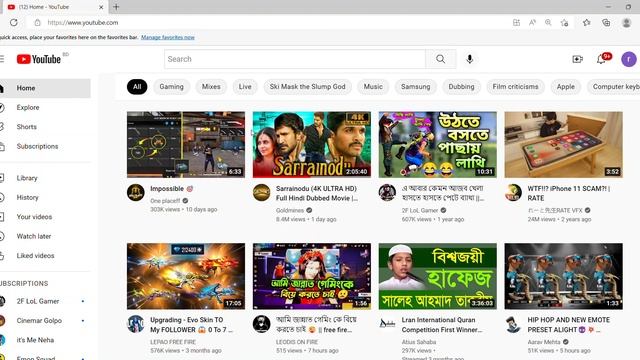Click Goldmines channel name
The height and width of the screenshot is (360, 640).
pyautogui.click(x=290, y=211)
